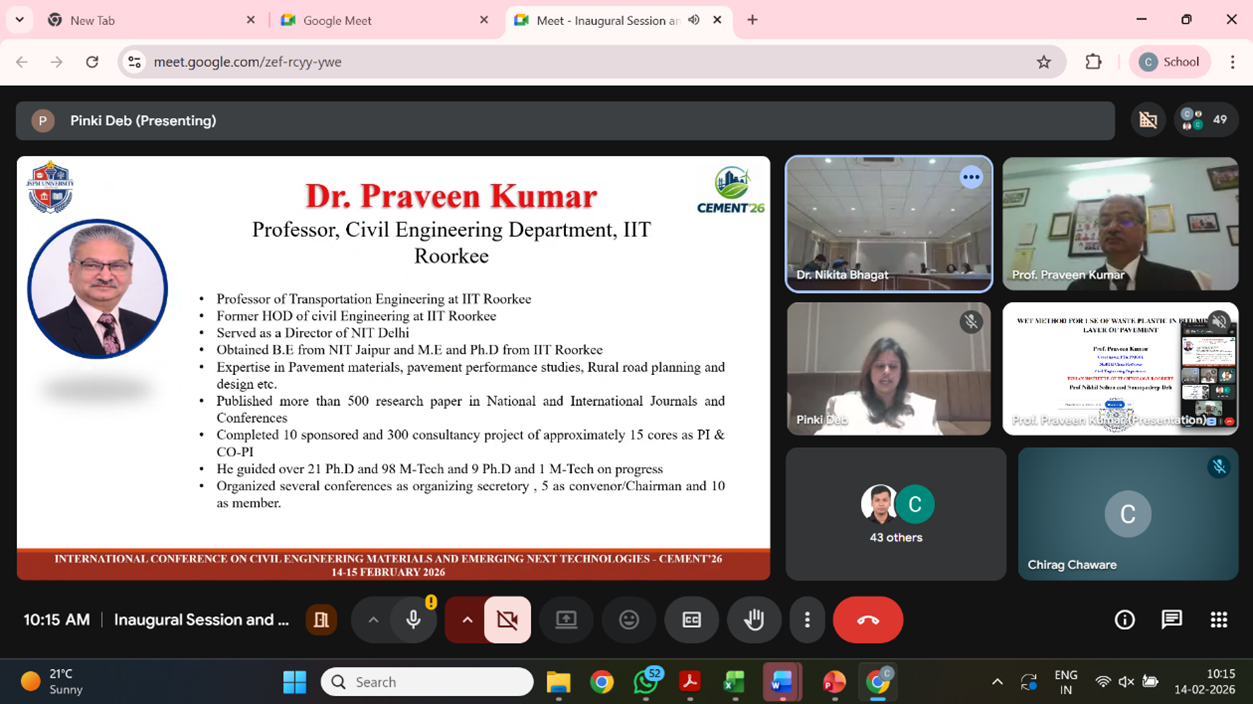Reload the Meet page
The image size is (1253, 704).
[92, 62]
